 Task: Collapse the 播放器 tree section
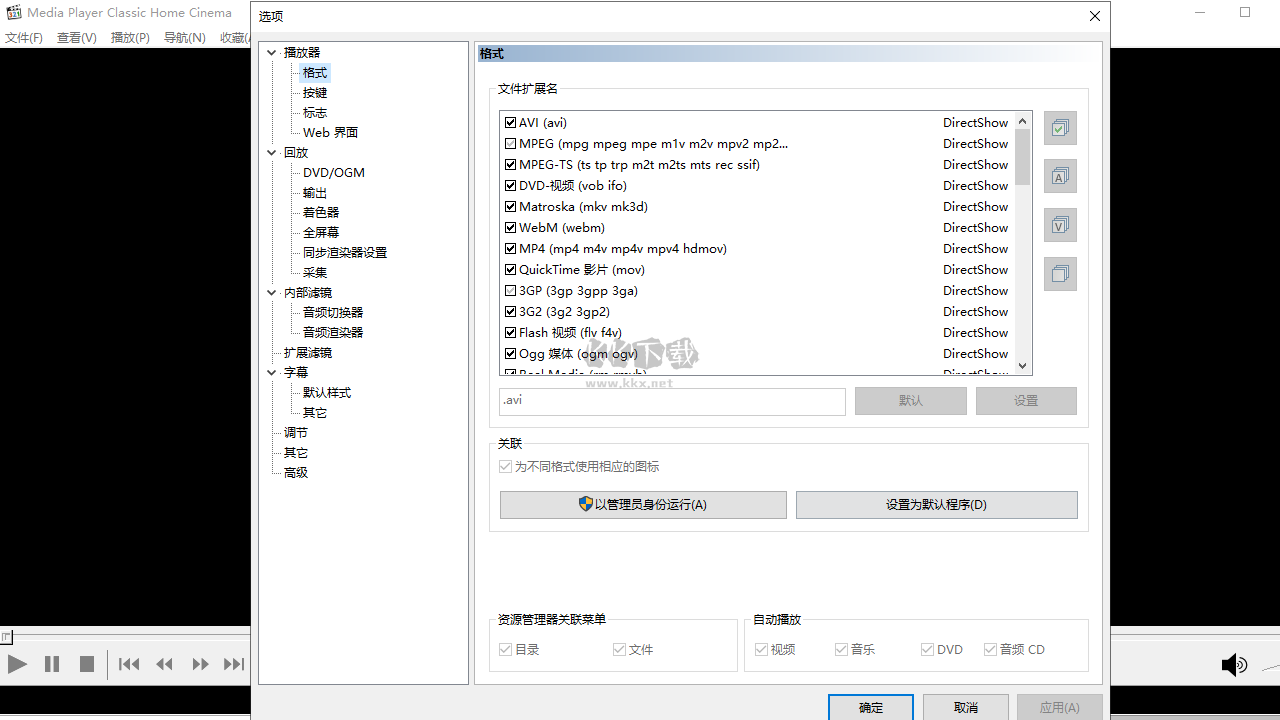click(x=271, y=52)
